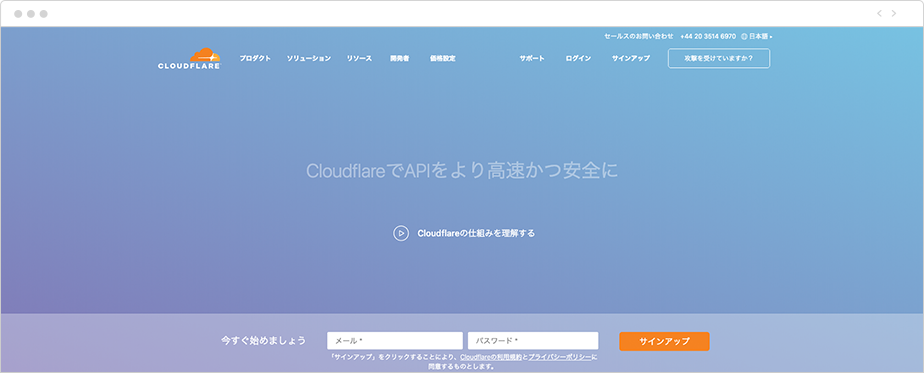Click the phone number +44 20 3514 6970
Image resolution: width=924 pixels, height=373 pixels.
[x=708, y=37]
